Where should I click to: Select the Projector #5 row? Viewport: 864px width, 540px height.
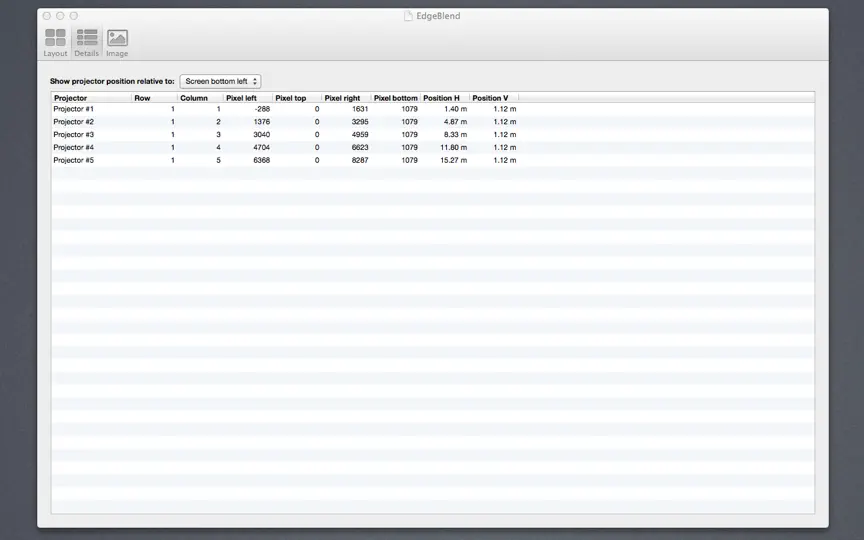pyautogui.click(x=433, y=160)
